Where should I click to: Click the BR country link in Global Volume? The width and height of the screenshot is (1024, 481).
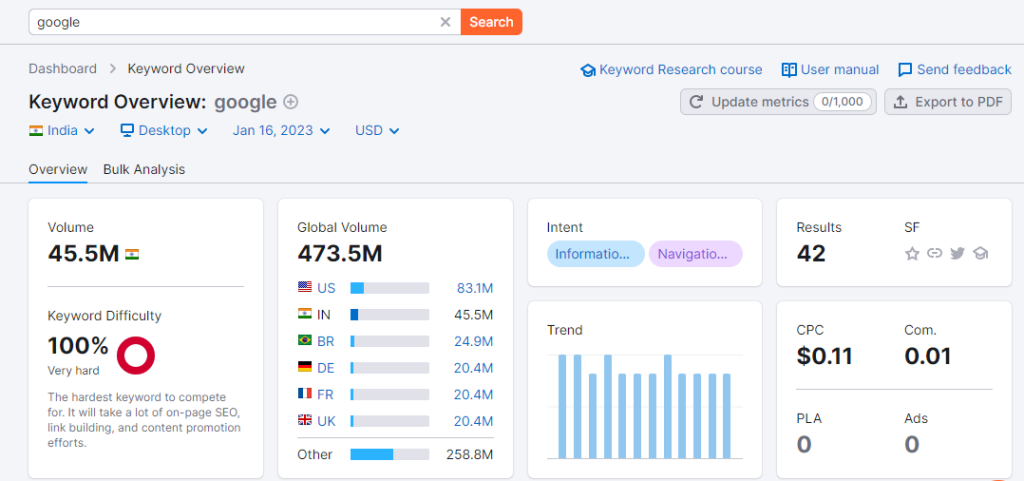(x=326, y=341)
